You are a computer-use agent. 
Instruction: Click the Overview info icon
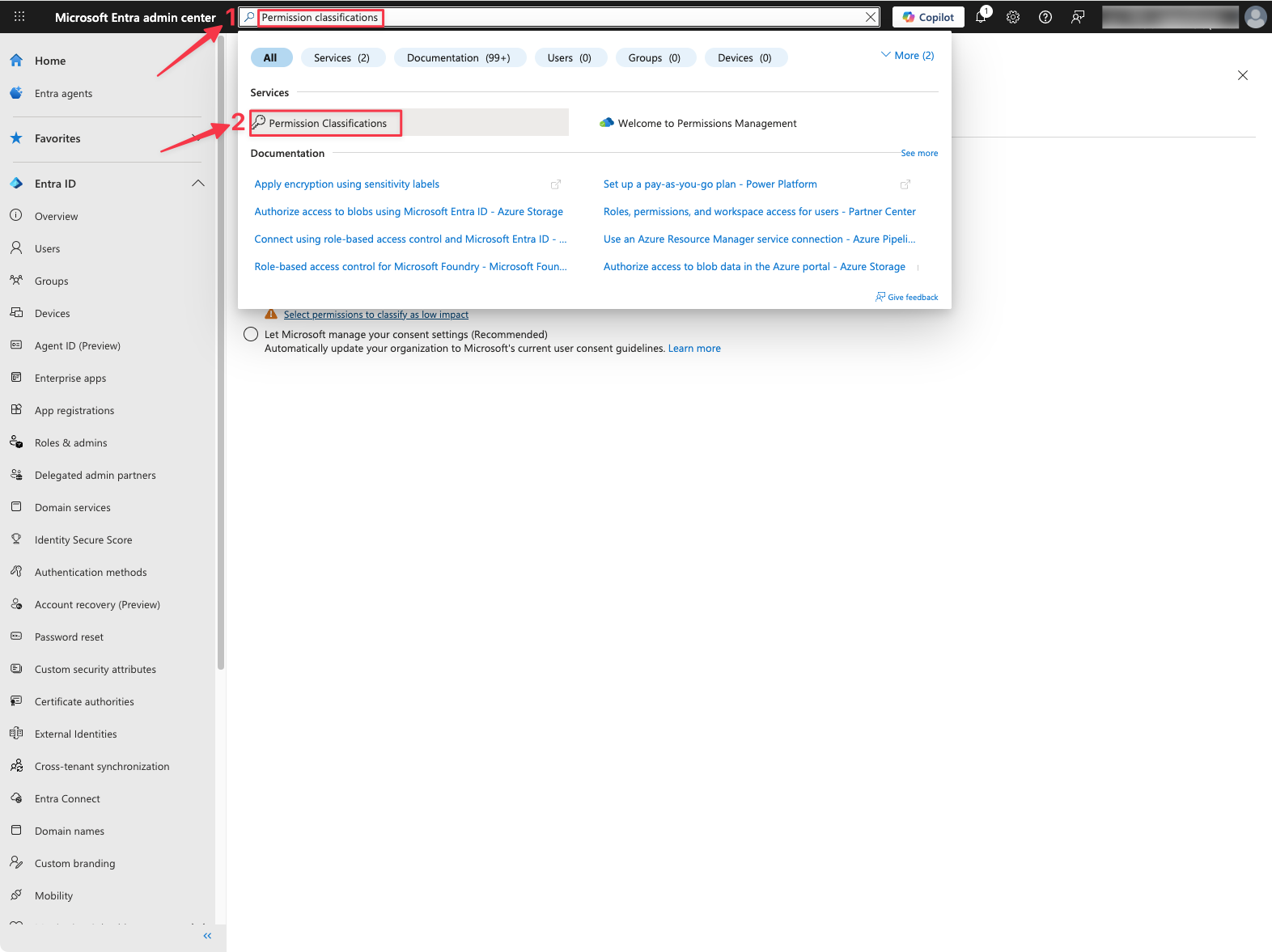point(16,216)
